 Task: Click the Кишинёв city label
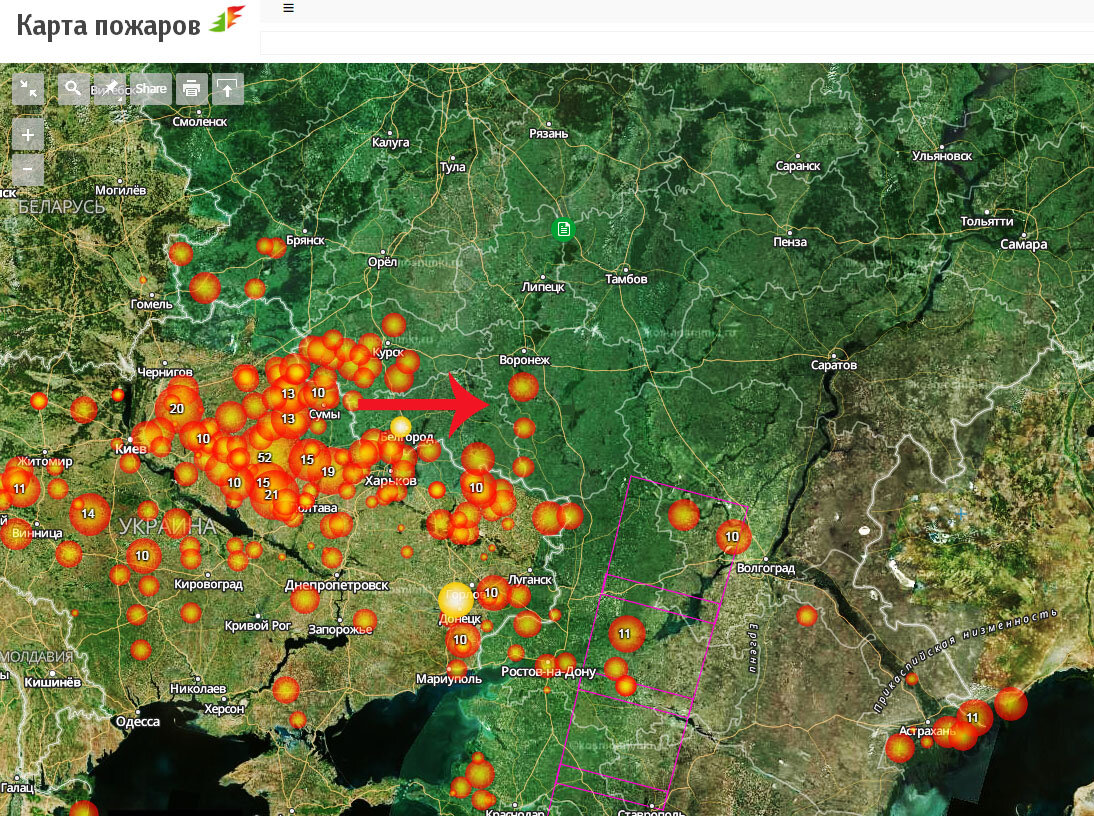point(52,681)
